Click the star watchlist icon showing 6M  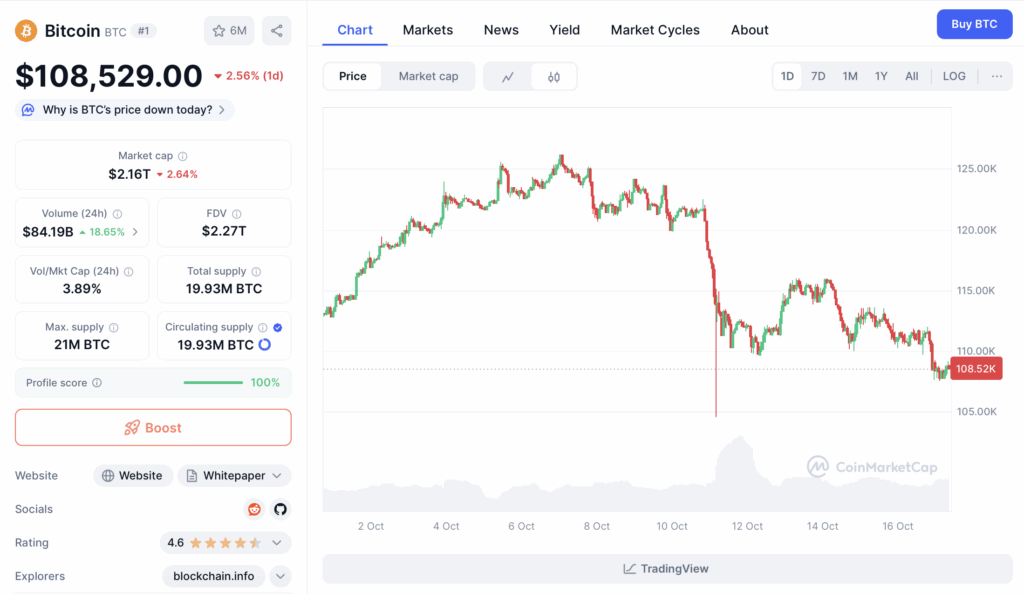229,31
